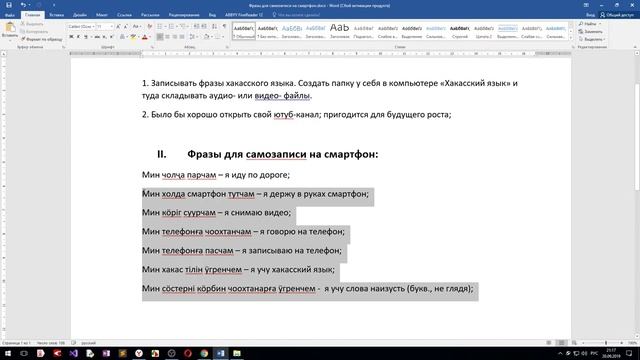Open line spacing options
This screenshot has height=360, width=640.
(193, 37)
